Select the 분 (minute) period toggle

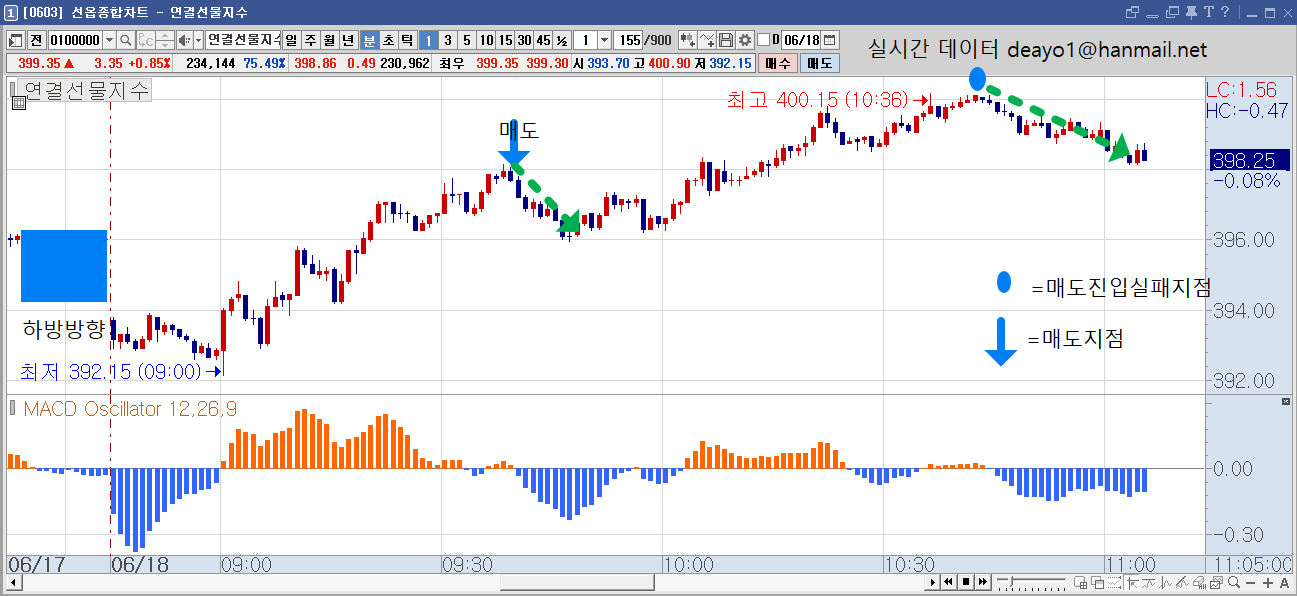(369, 40)
